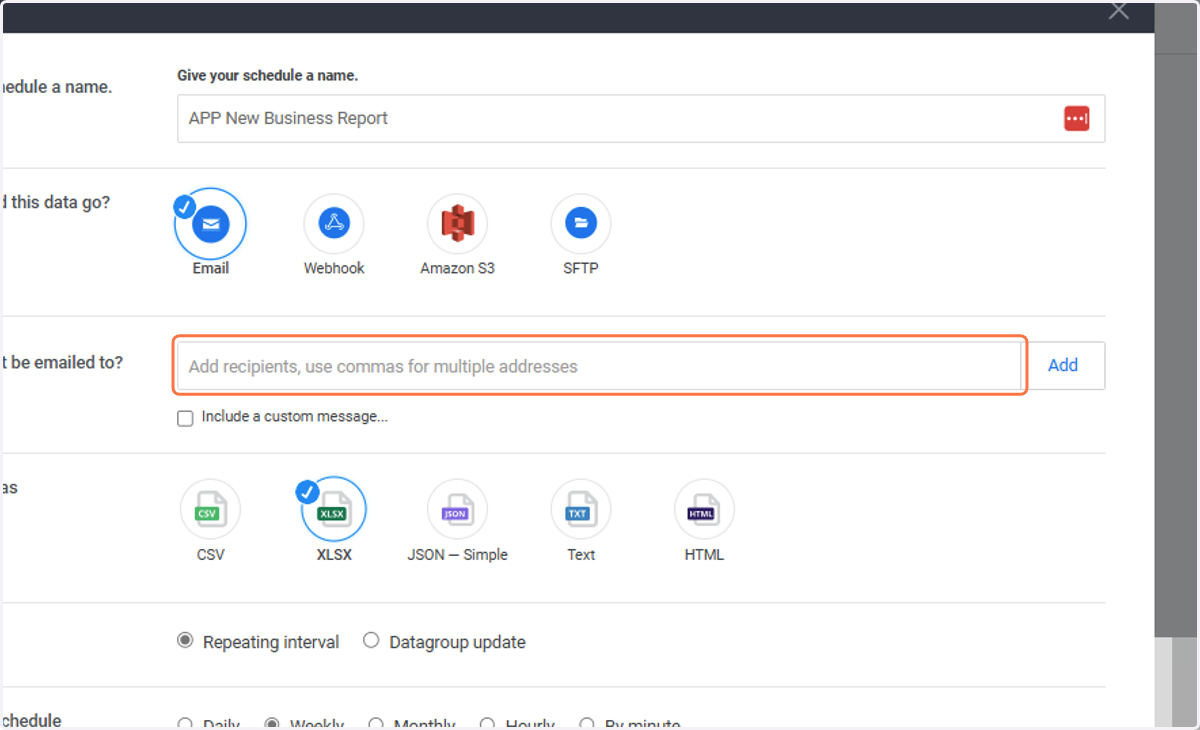Select the Email destination icon

pyautogui.click(x=210, y=224)
